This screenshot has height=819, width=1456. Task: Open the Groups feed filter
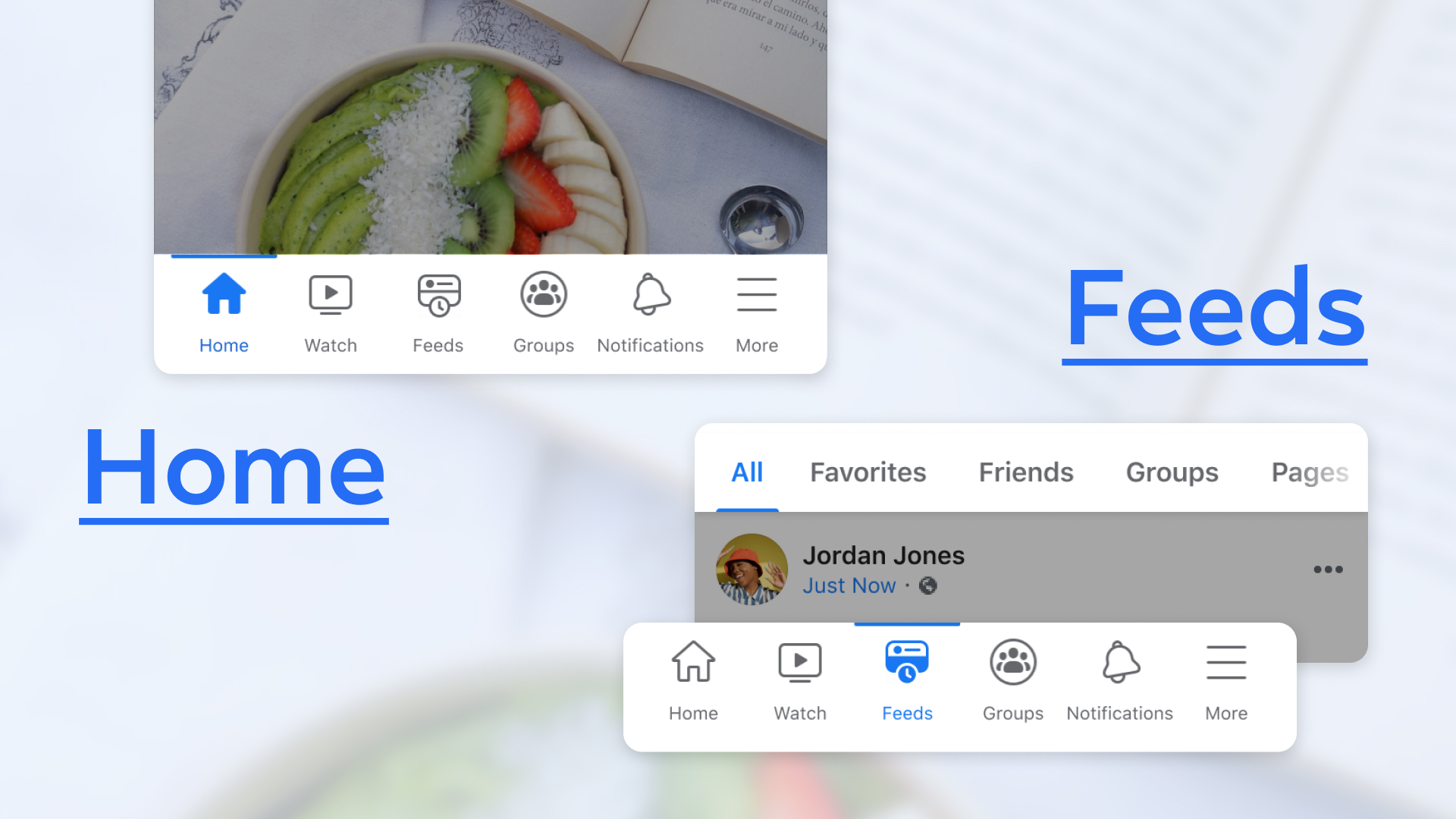tap(1171, 471)
